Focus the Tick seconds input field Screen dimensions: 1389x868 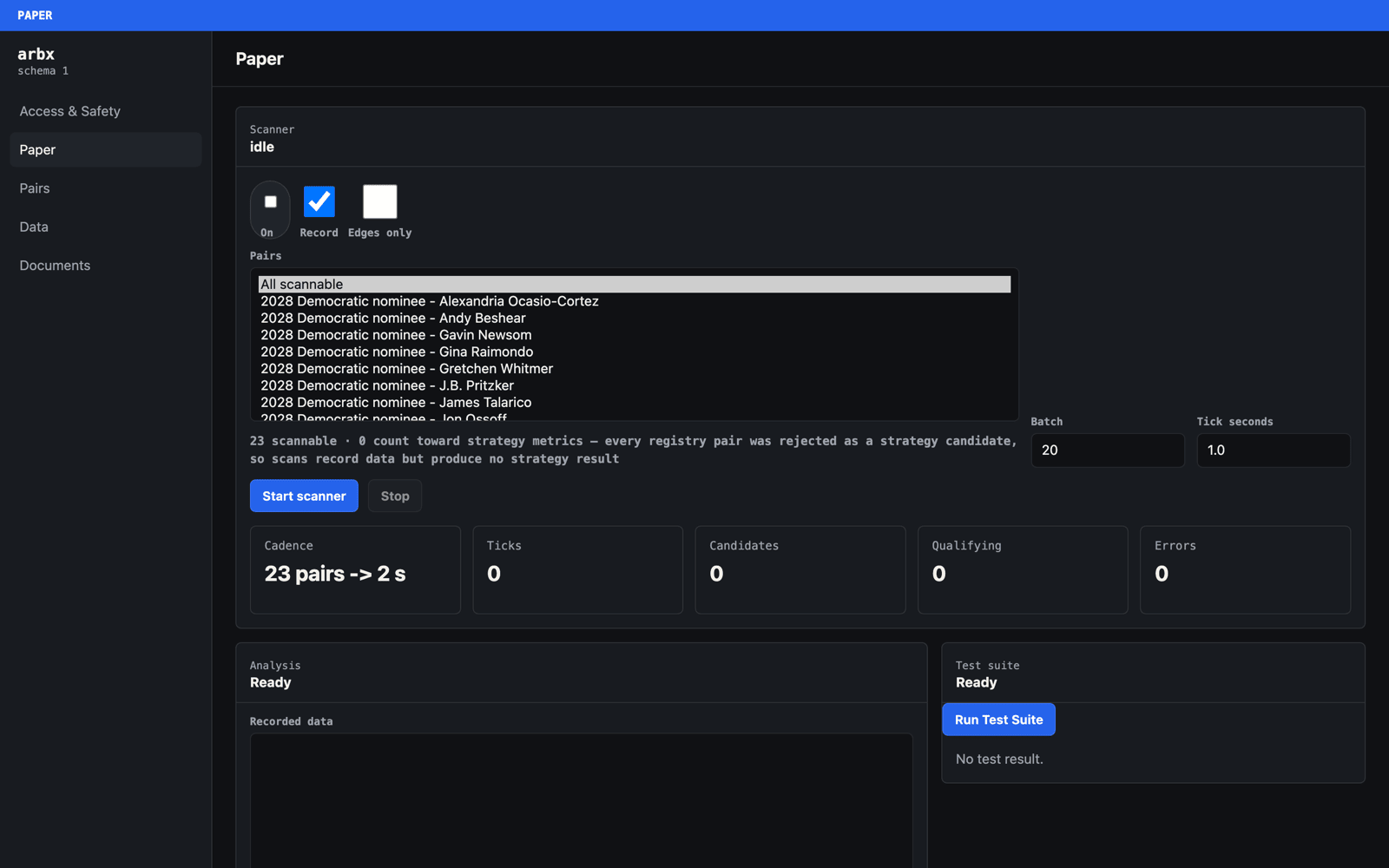(1274, 450)
